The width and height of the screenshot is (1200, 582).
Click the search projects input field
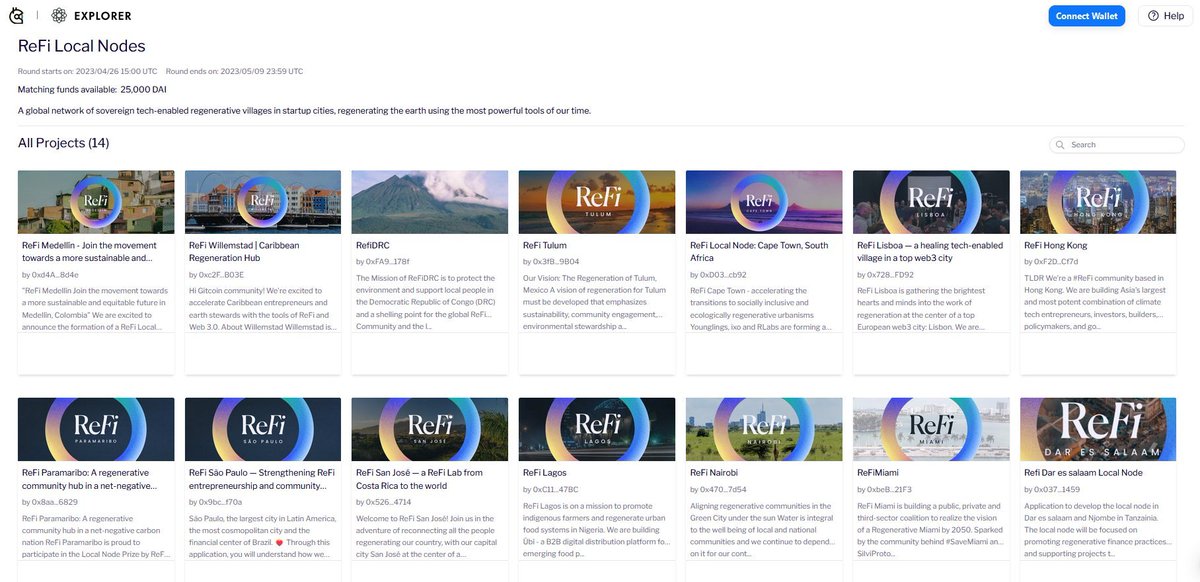tap(1117, 145)
